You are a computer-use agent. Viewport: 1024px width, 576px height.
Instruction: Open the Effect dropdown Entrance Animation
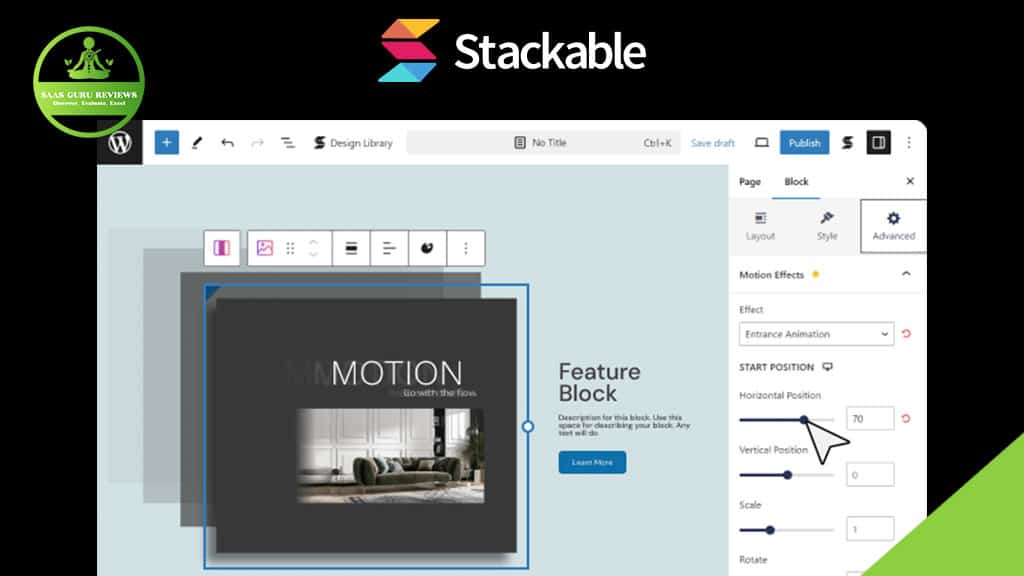tap(816, 334)
